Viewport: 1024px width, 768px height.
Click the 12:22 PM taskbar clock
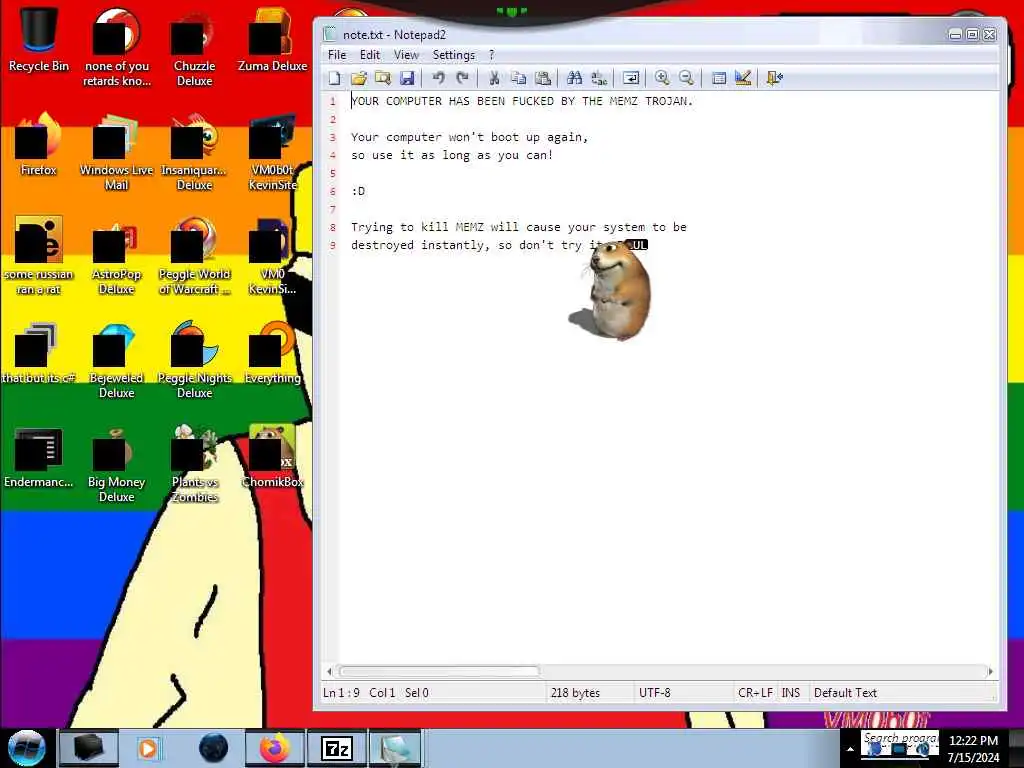point(973,748)
